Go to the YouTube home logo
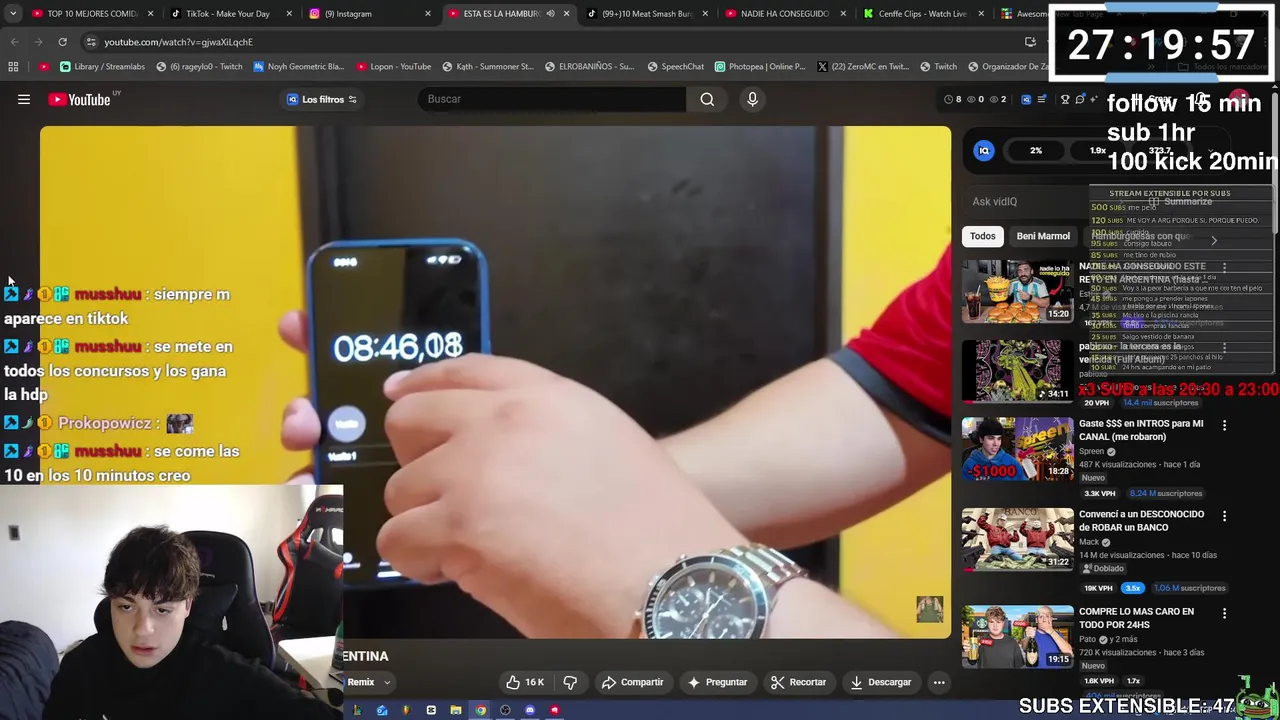Viewport: 1280px width, 720px height. pyautogui.click(x=79, y=99)
